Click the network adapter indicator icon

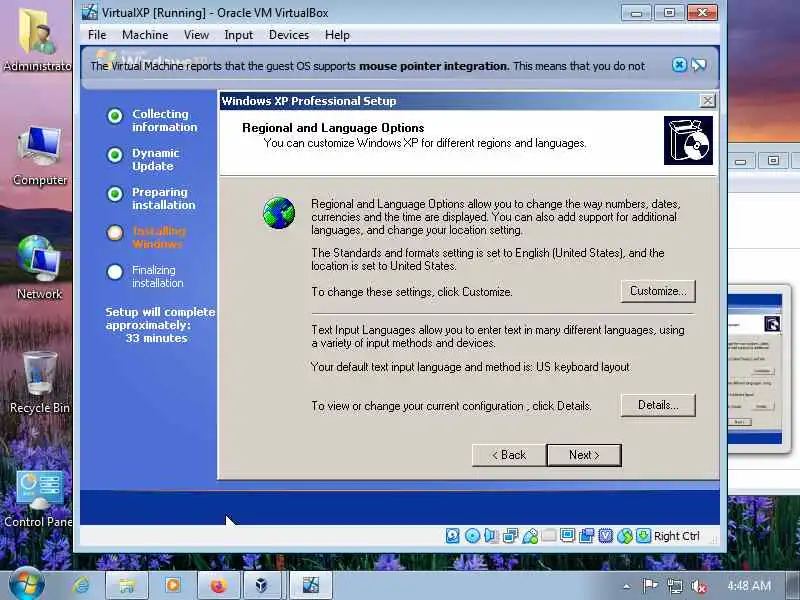pos(510,535)
